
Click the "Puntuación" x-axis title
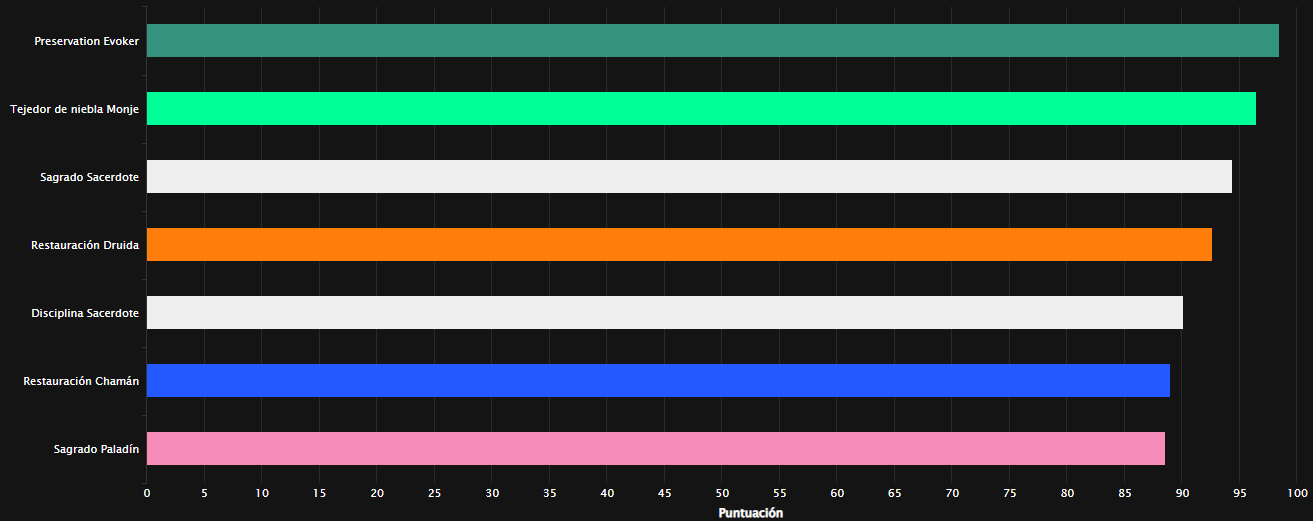pos(750,513)
